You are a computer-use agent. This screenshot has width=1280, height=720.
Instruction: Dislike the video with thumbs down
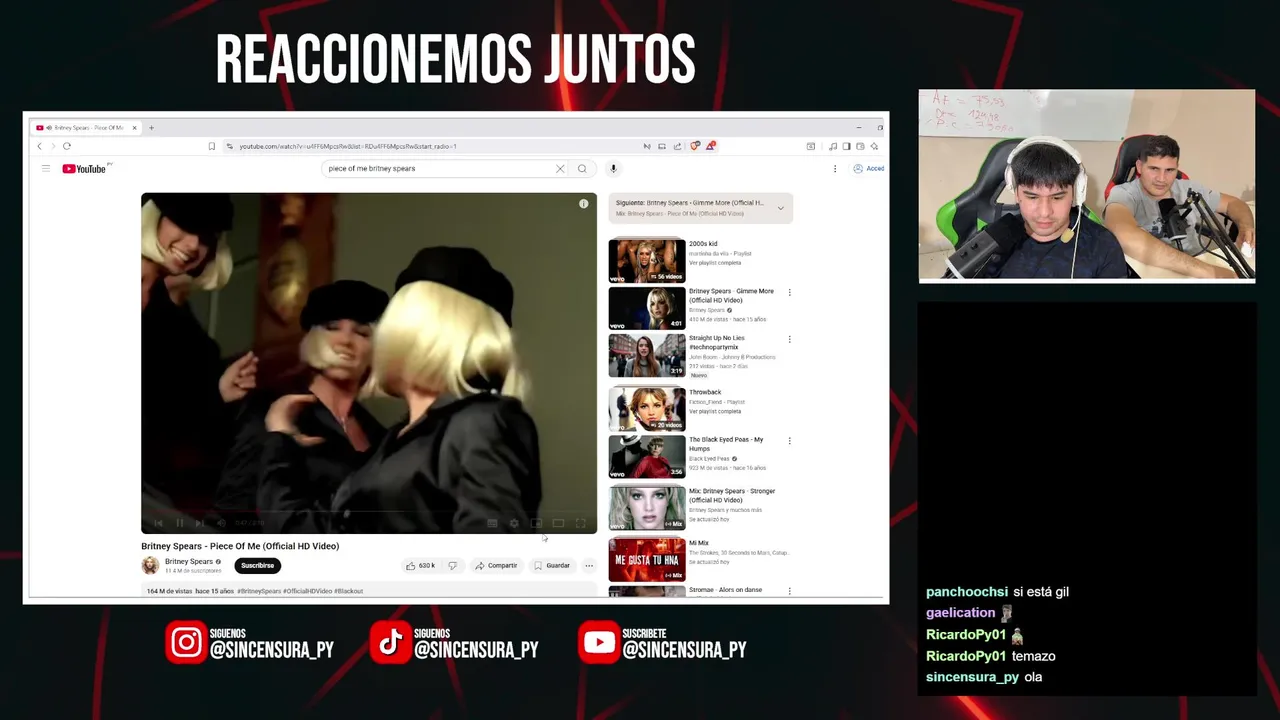click(x=452, y=566)
